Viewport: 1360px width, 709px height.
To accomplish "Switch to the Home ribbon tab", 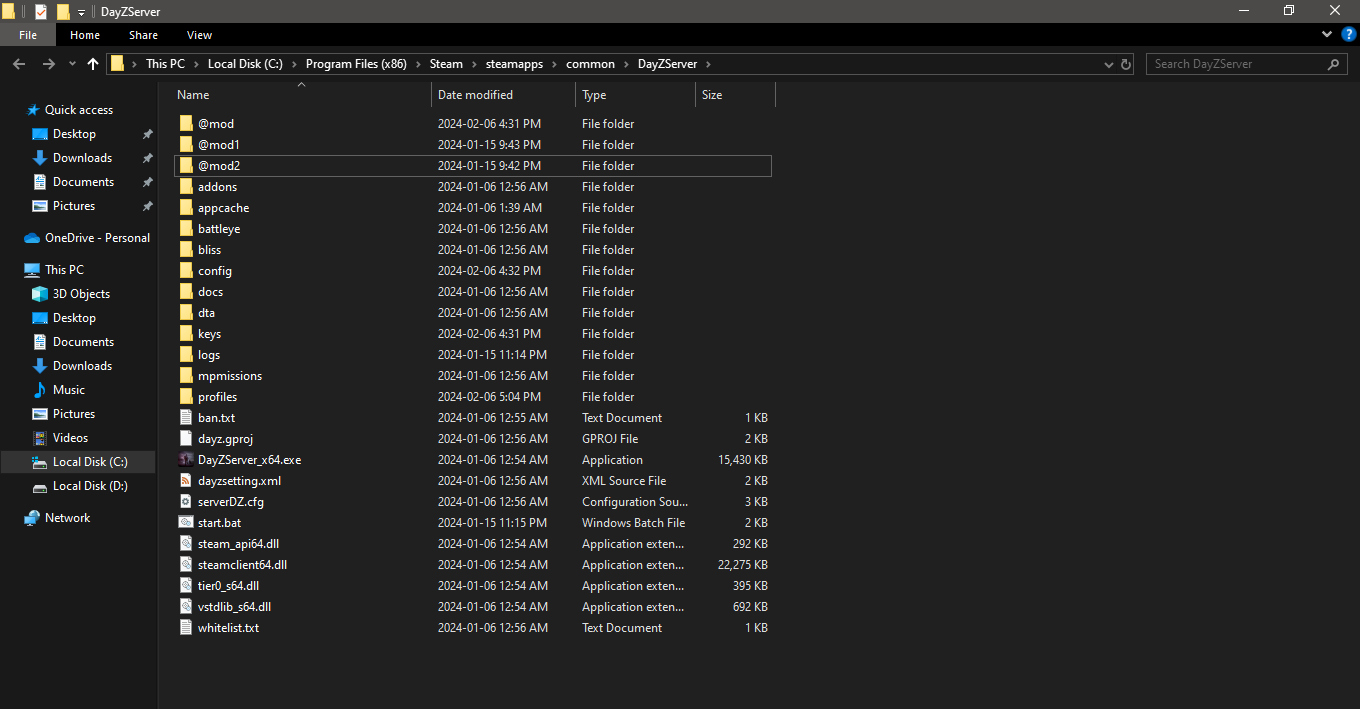I will click(x=85, y=35).
